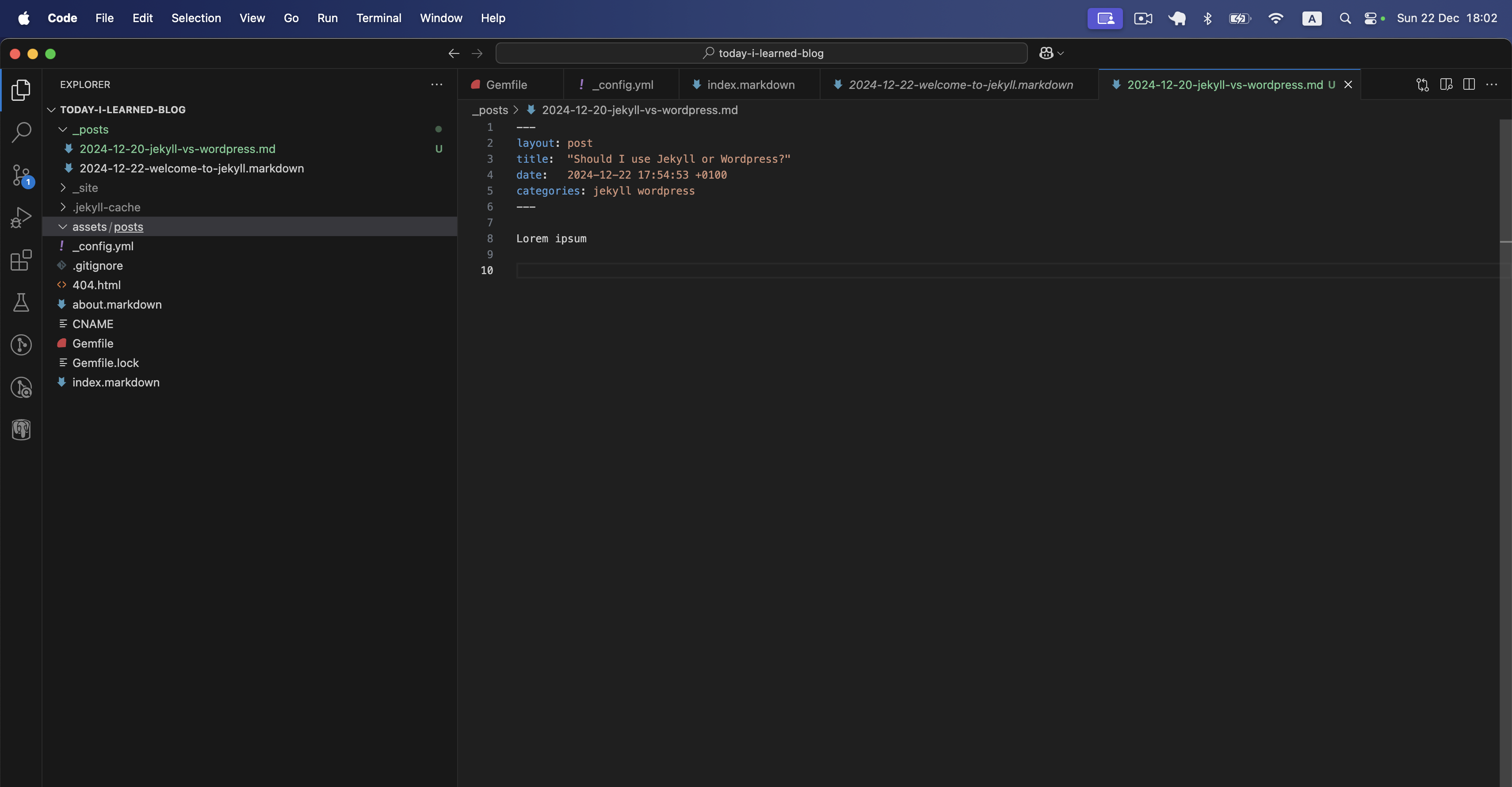Click the today-i-learned-blog command center search
1512x787 pixels.
point(761,53)
